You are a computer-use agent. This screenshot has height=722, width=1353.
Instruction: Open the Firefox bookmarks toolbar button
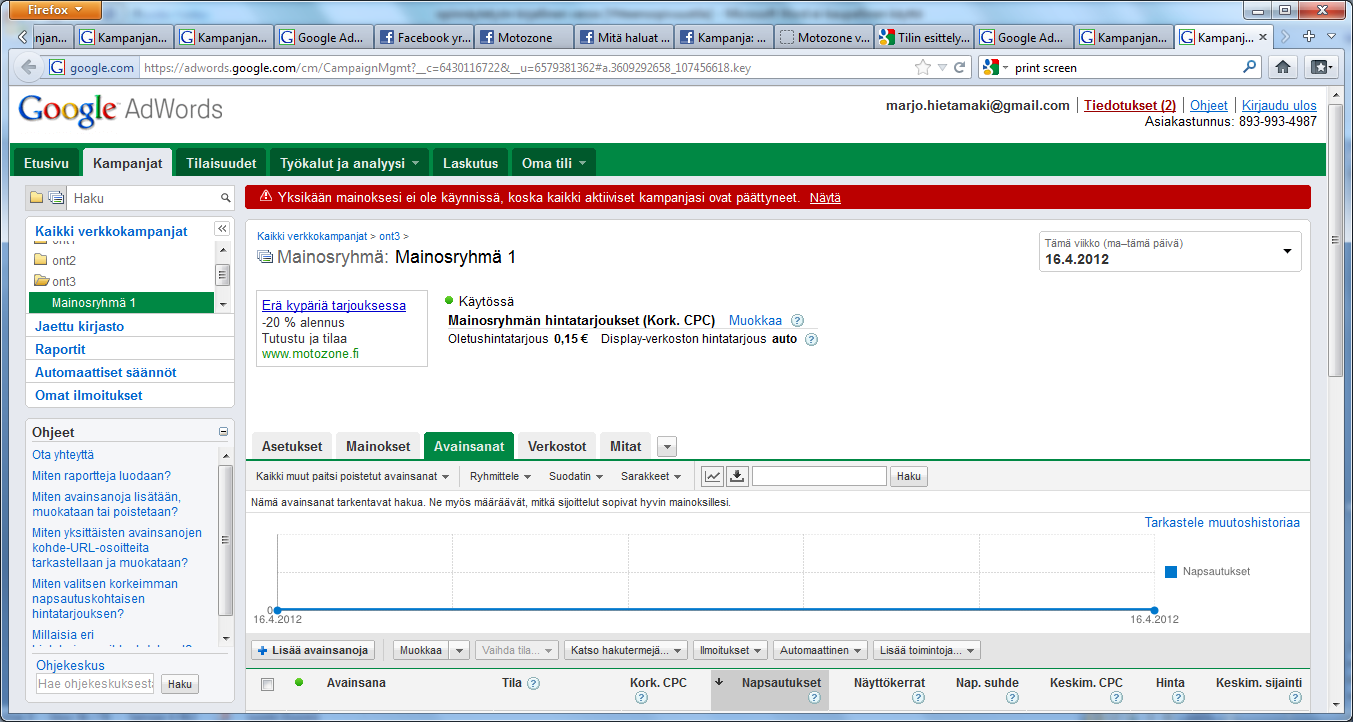click(1321, 67)
